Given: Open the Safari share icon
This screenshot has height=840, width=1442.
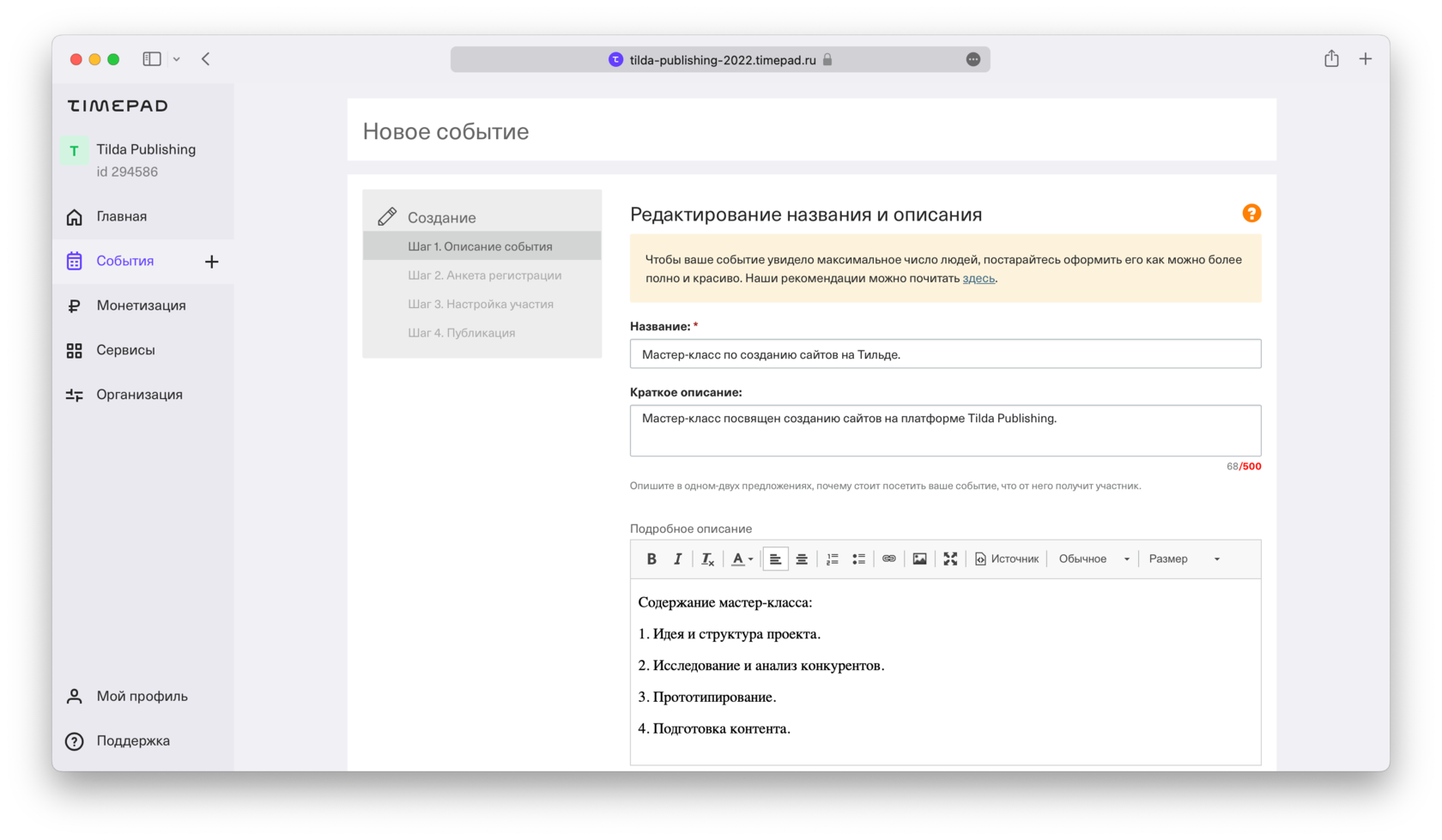Looking at the screenshot, I should (1331, 58).
